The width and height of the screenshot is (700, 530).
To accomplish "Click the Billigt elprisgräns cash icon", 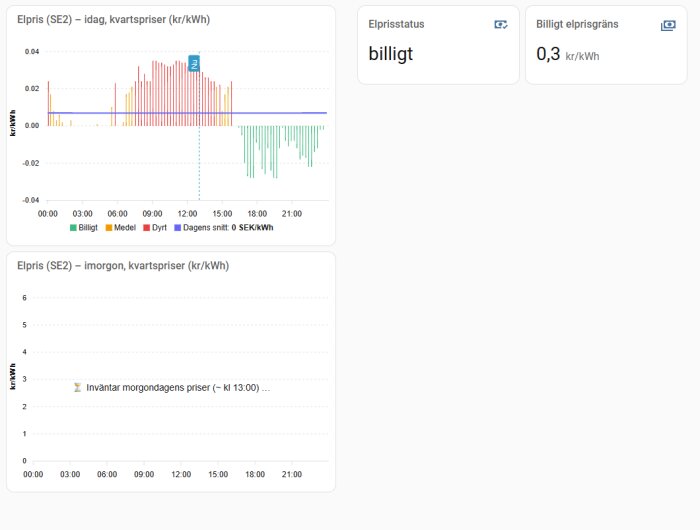I will pos(668,25).
